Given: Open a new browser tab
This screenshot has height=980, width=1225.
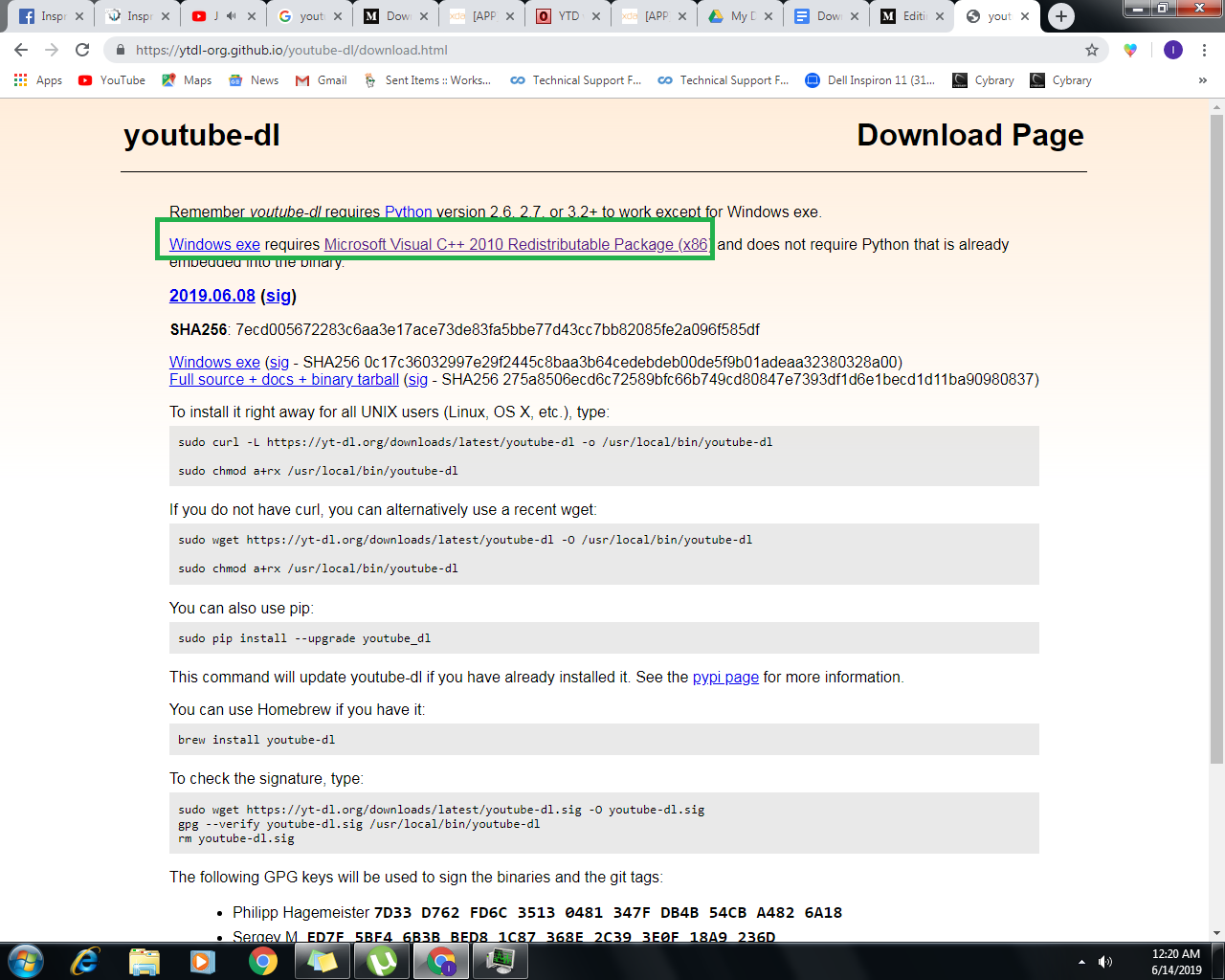Looking at the screenshot, I should 1060,16.
